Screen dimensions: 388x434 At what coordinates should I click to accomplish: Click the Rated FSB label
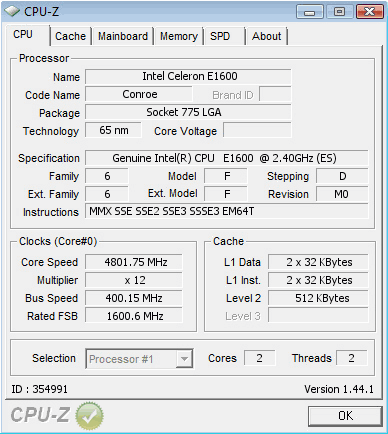tap(52, 316)
